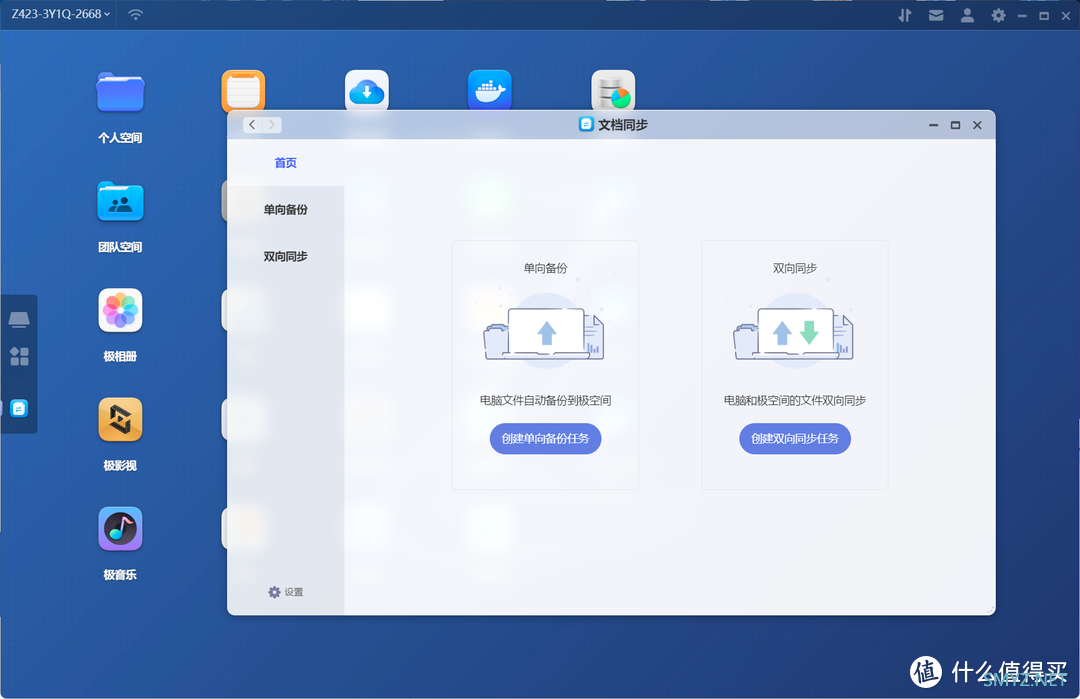
Task: Click the transfer arrows icon in top bar
Action: [x=904, y=15]
